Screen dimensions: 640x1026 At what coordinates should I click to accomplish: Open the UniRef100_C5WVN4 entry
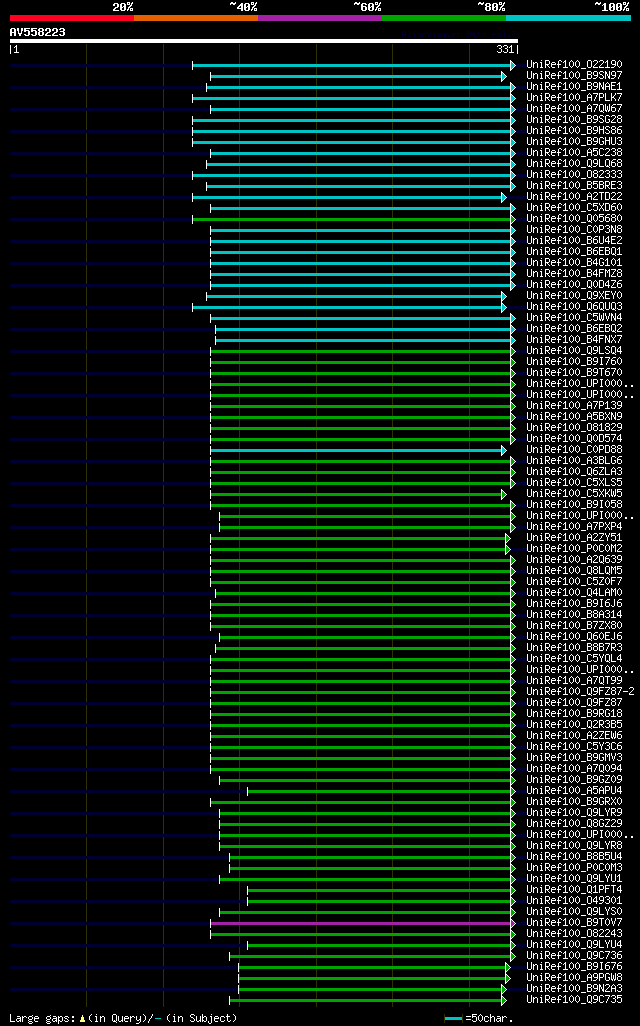click(574, 317)
